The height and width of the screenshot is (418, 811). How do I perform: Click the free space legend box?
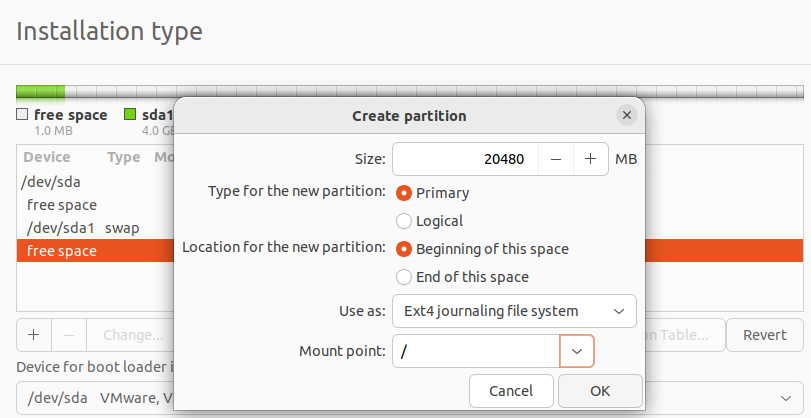(23, 115)
